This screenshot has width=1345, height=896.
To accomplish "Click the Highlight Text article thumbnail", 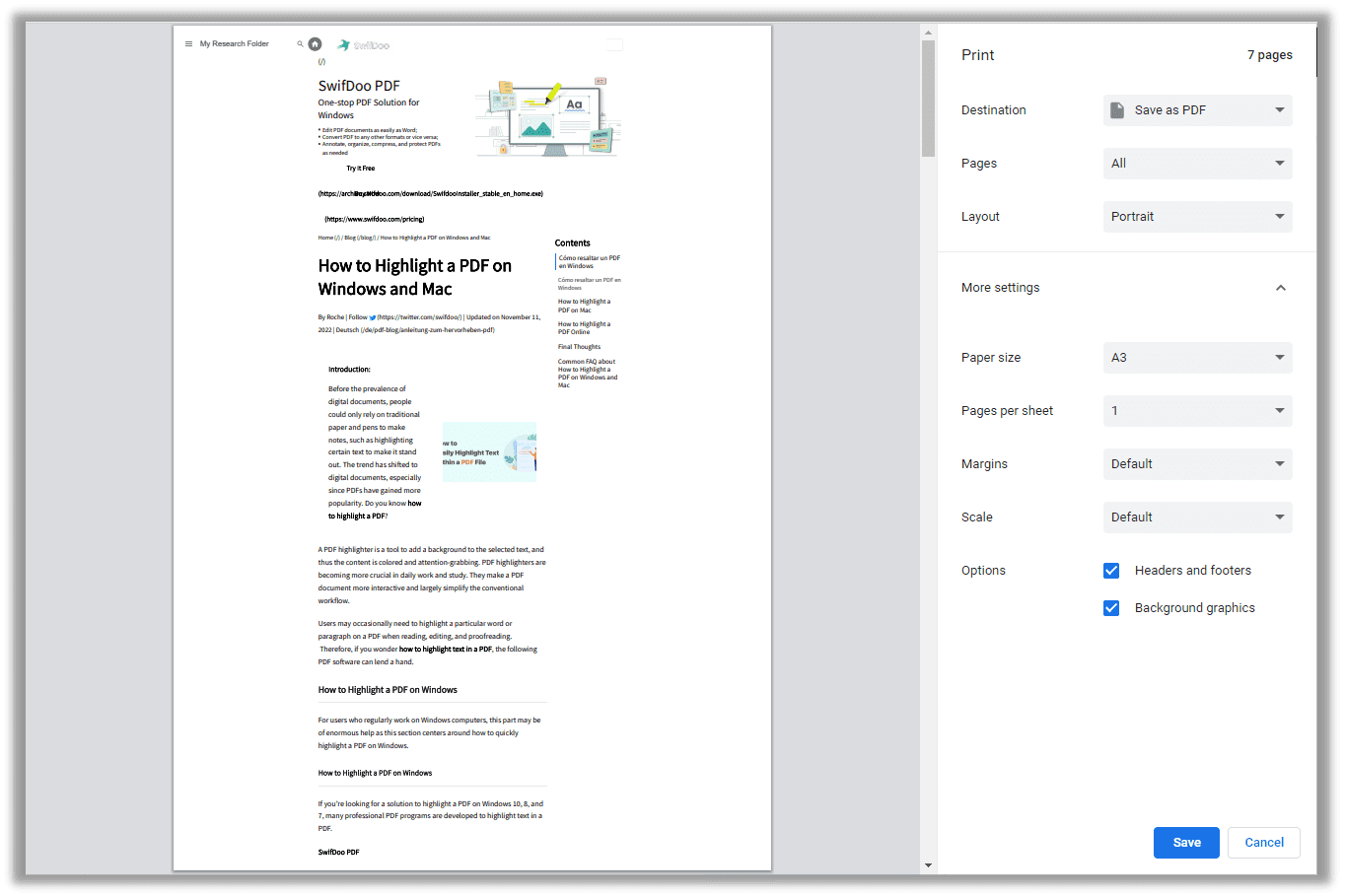I will [x=489, y=452].
